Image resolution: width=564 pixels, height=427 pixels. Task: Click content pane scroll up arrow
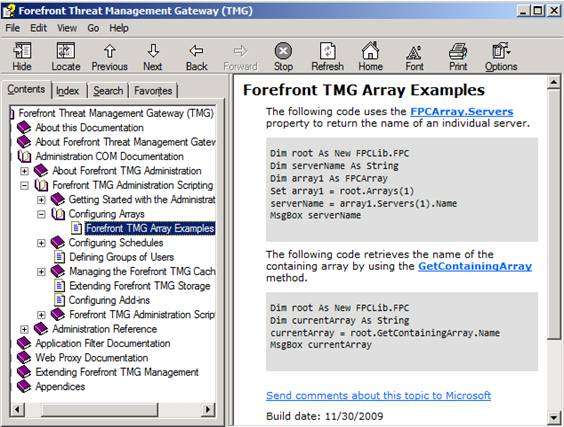(554, 82)
